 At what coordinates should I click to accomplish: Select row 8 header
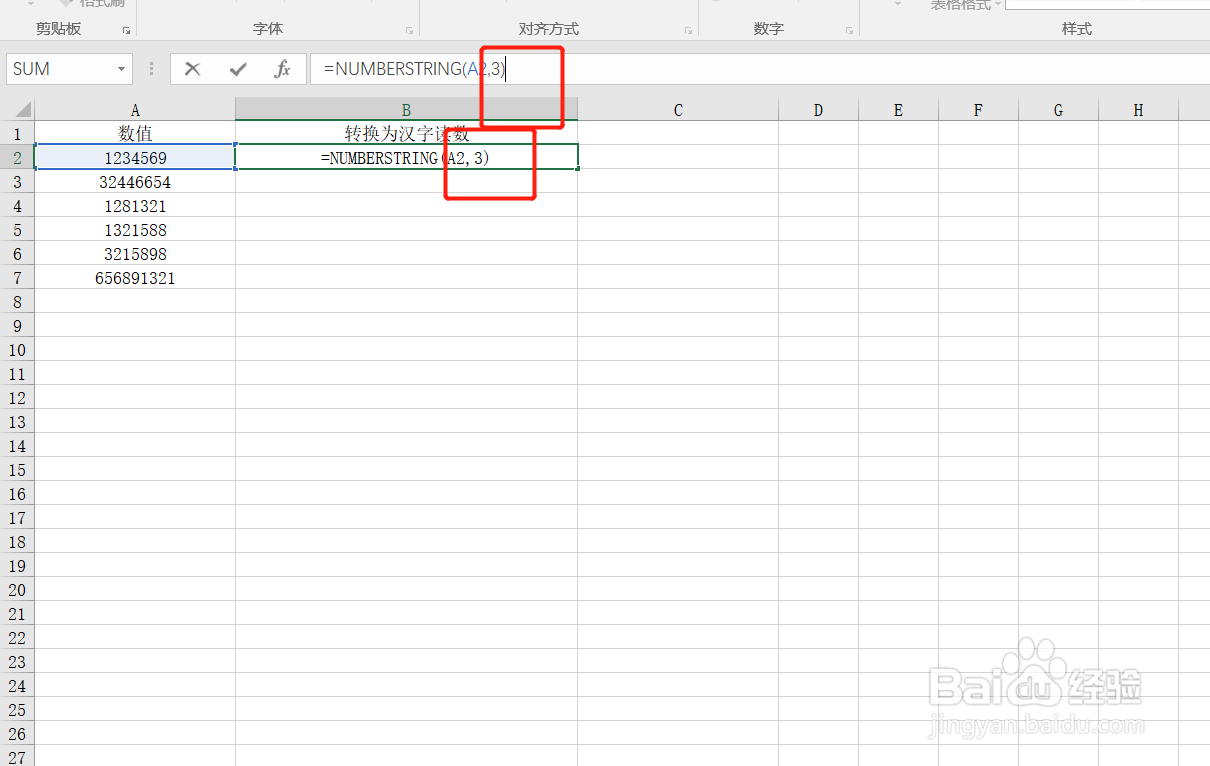tap(17, 301)
